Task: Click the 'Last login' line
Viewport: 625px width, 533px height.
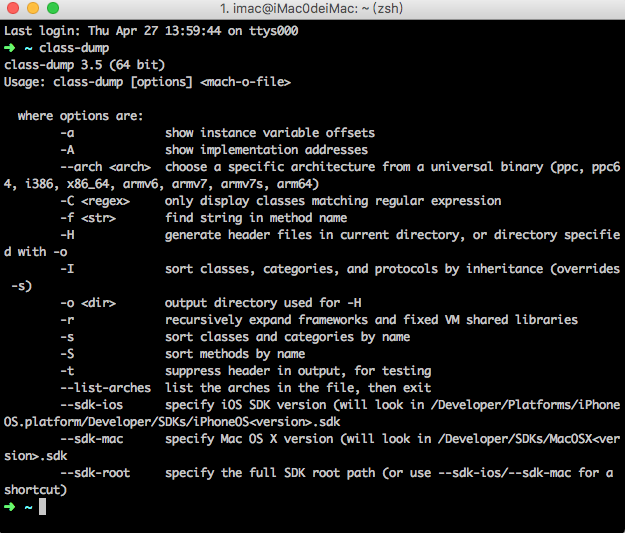Action: 151,31
